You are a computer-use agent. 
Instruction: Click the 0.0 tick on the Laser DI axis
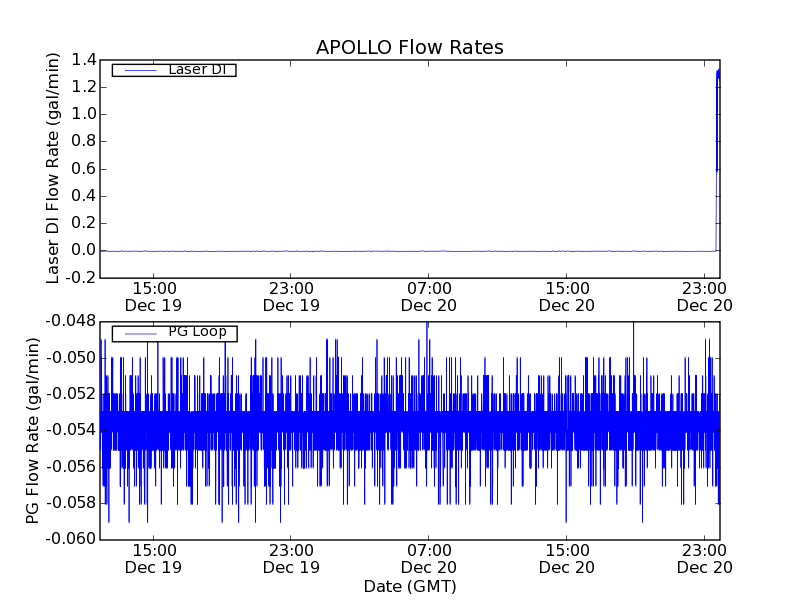(84, 250)
